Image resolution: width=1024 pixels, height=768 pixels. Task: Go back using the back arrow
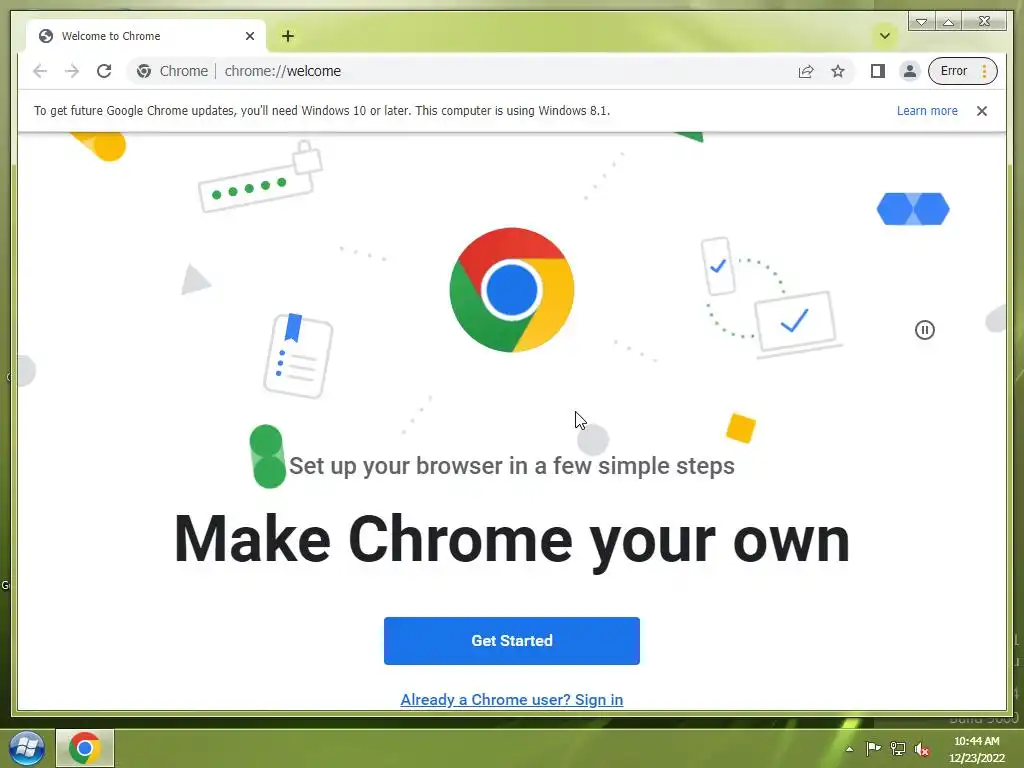[x=40, y=71]
